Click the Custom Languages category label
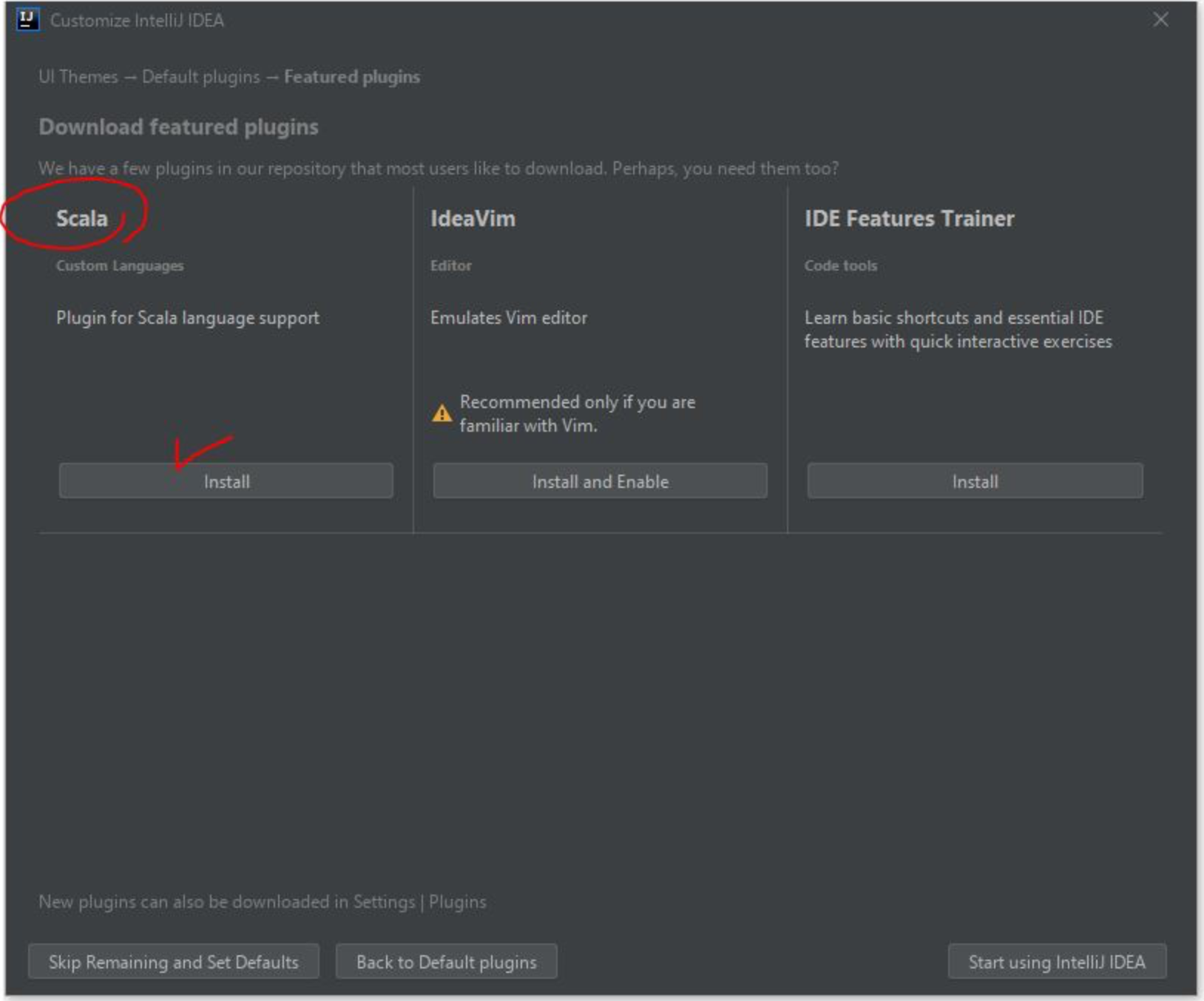The height and width of the screenshot is (1001, 1204). click(120, 265)
